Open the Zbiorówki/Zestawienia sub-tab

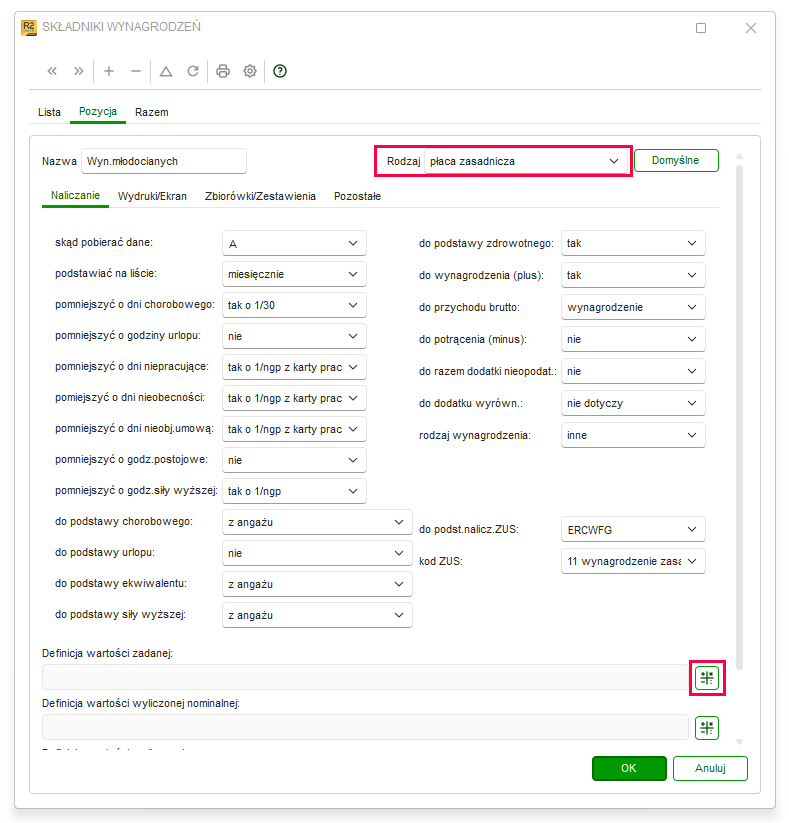260,196
